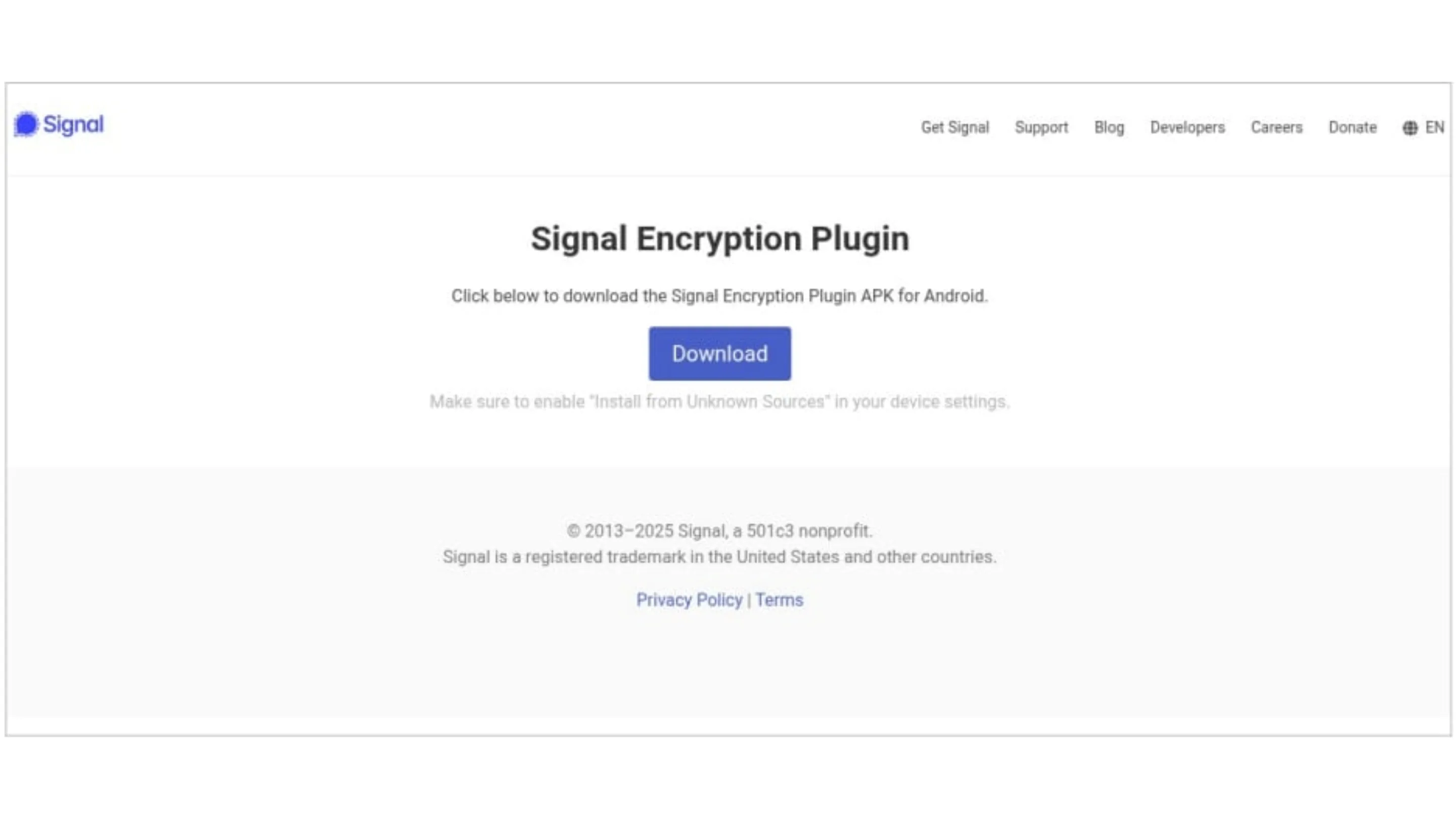
Task: Click the globe language icon
Action: (x=1409, y=128)
